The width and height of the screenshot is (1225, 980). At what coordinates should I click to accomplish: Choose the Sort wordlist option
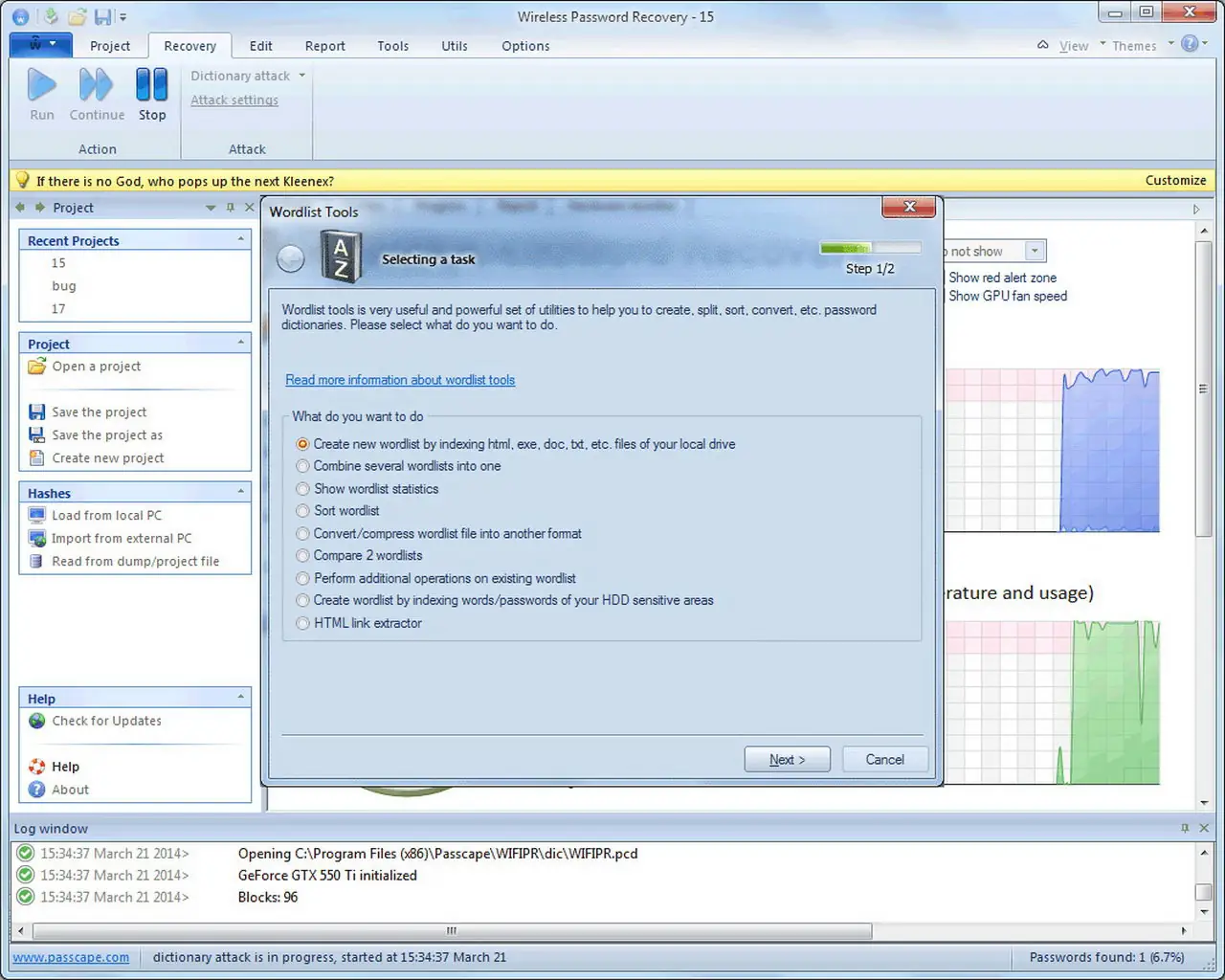point(302,511)
